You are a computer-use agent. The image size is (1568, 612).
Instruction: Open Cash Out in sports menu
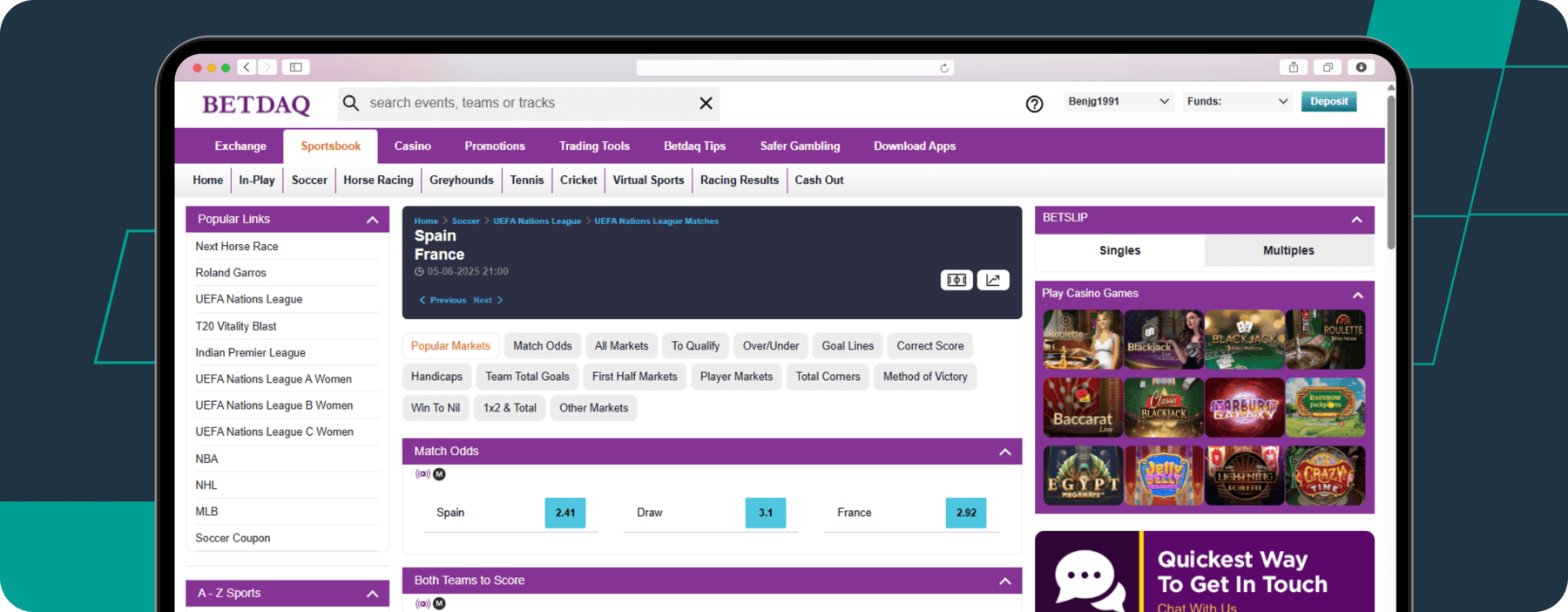tap(819, 180)
